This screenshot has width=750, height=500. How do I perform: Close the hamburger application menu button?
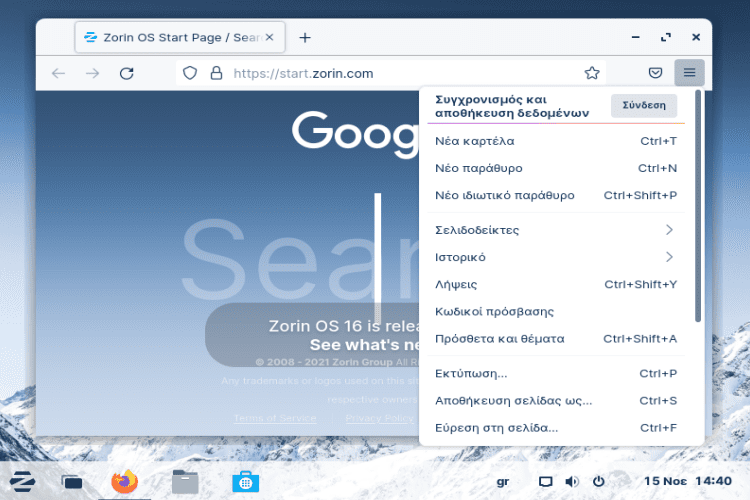tap(689, 73)
